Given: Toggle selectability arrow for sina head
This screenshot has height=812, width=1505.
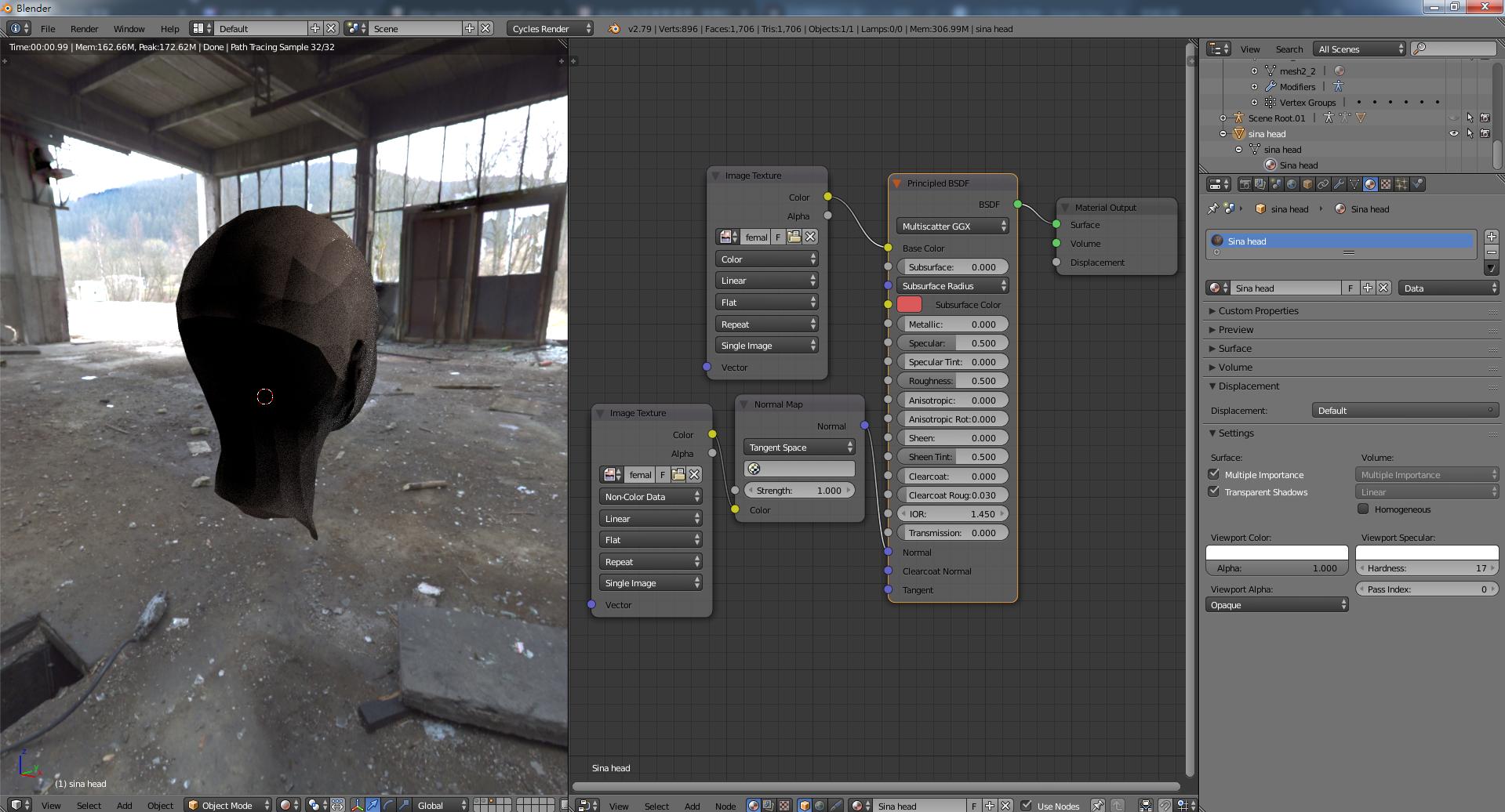Looking at the screenshot, I should (x=1470, y=133).
